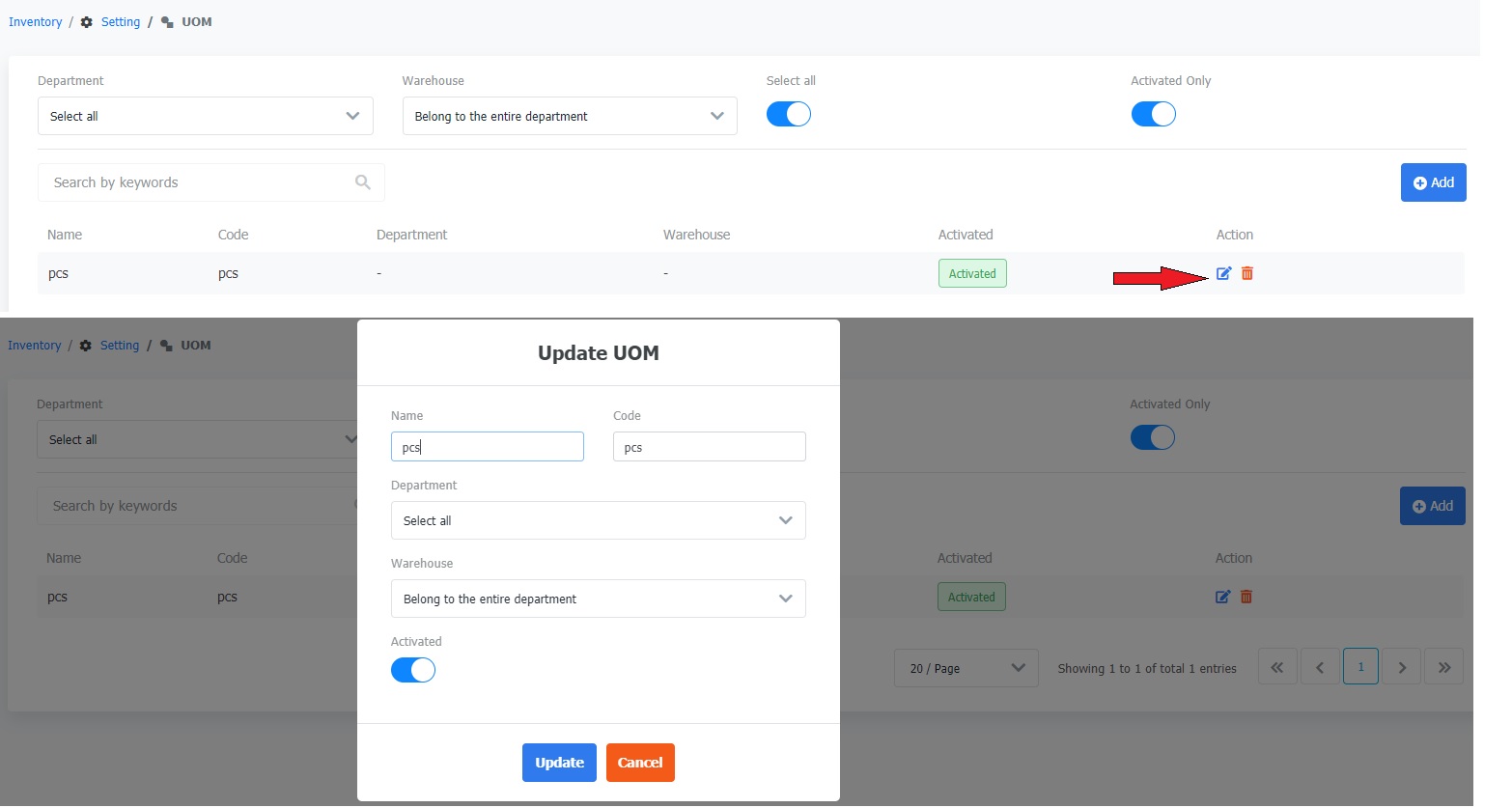Click the Search by keywords field in the top screenshot
The image size is (1512, 808).
211,182
